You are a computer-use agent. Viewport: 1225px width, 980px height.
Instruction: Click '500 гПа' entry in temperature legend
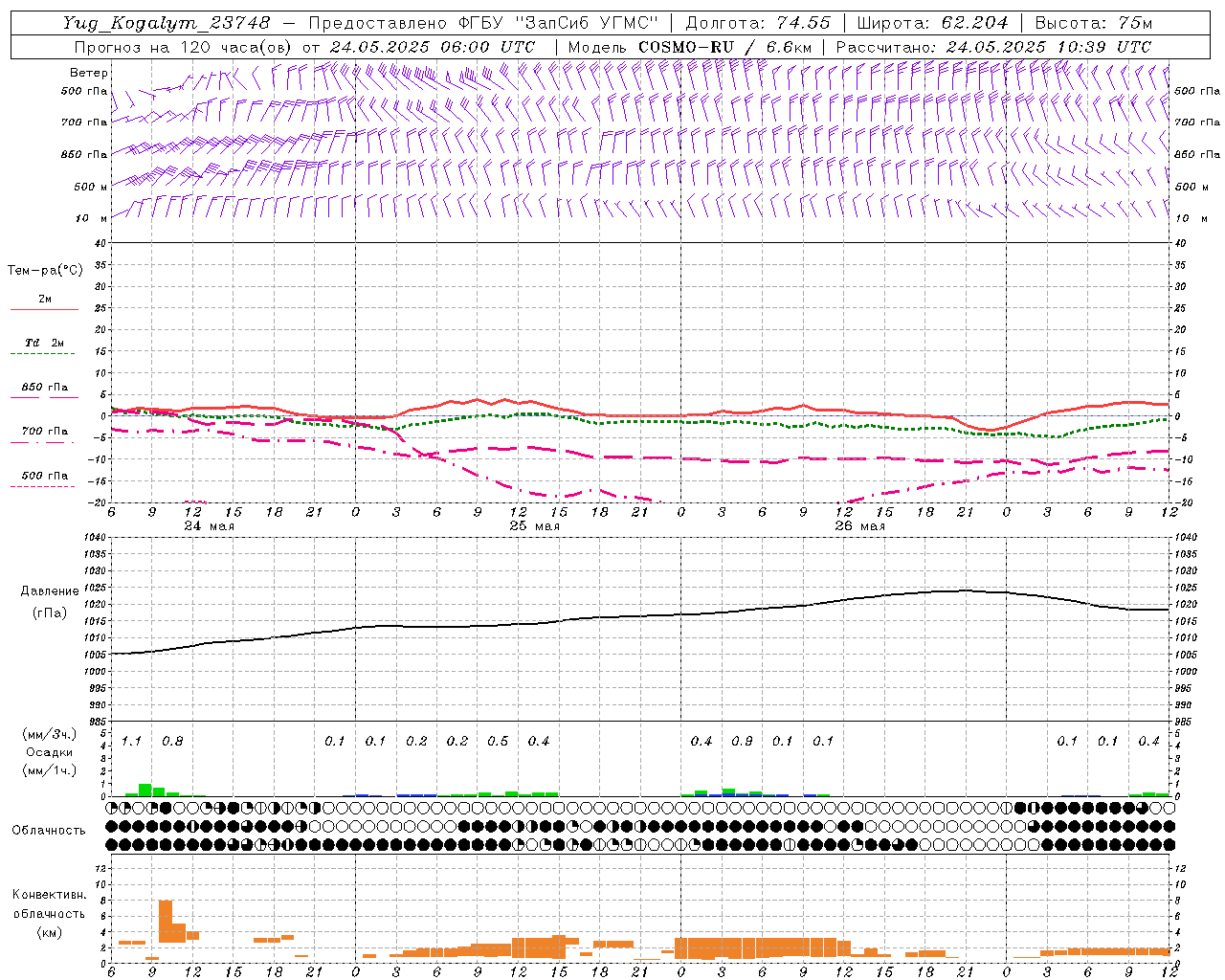click(44, 476)
